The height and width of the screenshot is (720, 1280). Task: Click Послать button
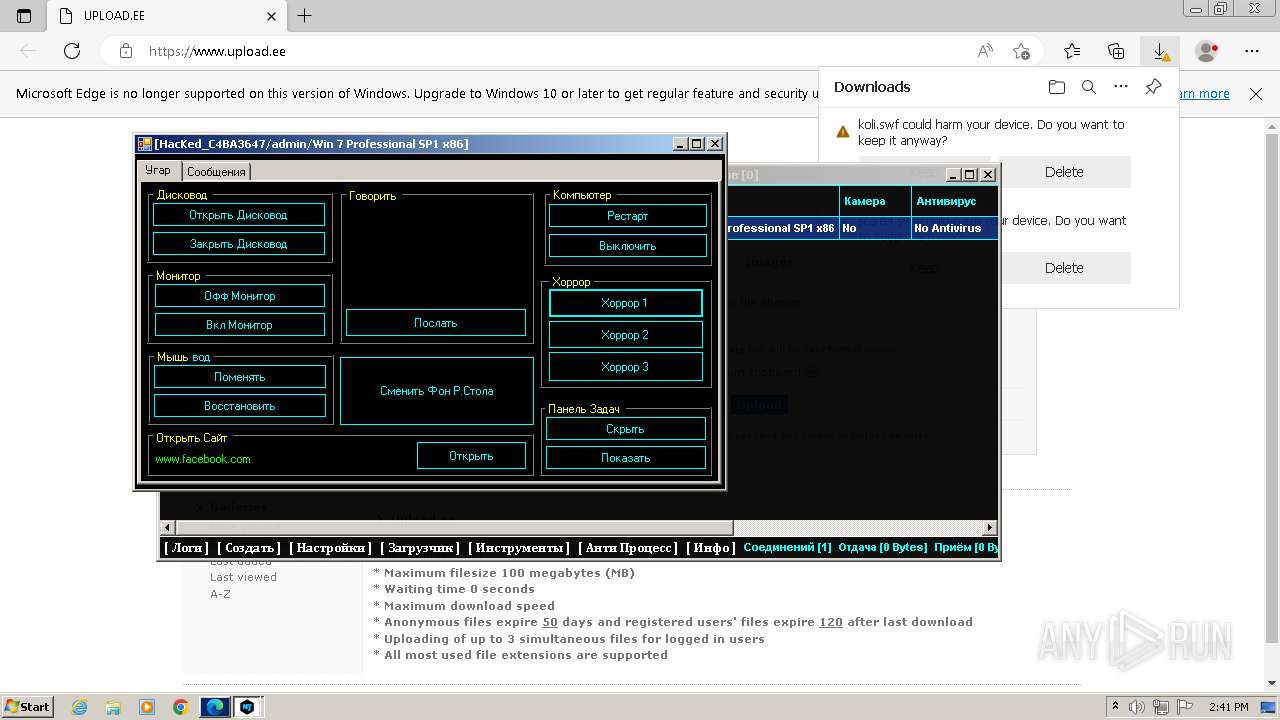tap(435, 323)
